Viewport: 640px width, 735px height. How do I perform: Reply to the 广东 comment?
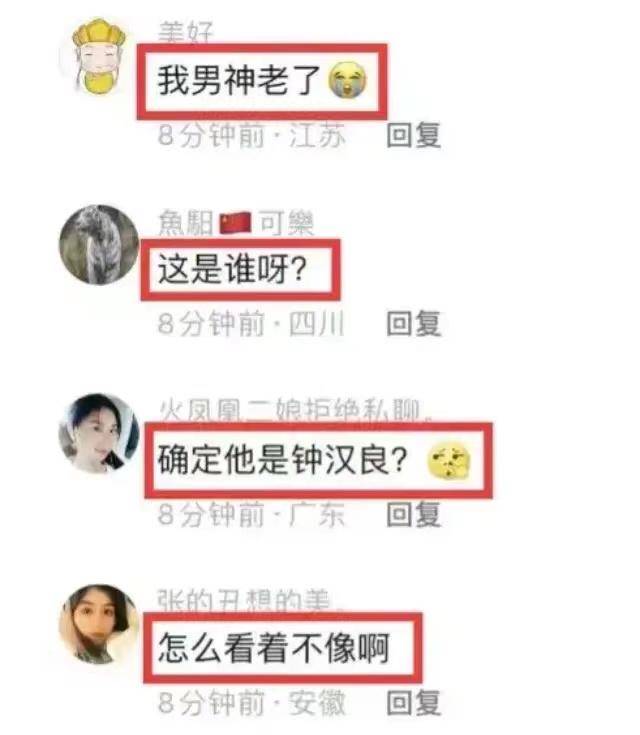point(414,514)
